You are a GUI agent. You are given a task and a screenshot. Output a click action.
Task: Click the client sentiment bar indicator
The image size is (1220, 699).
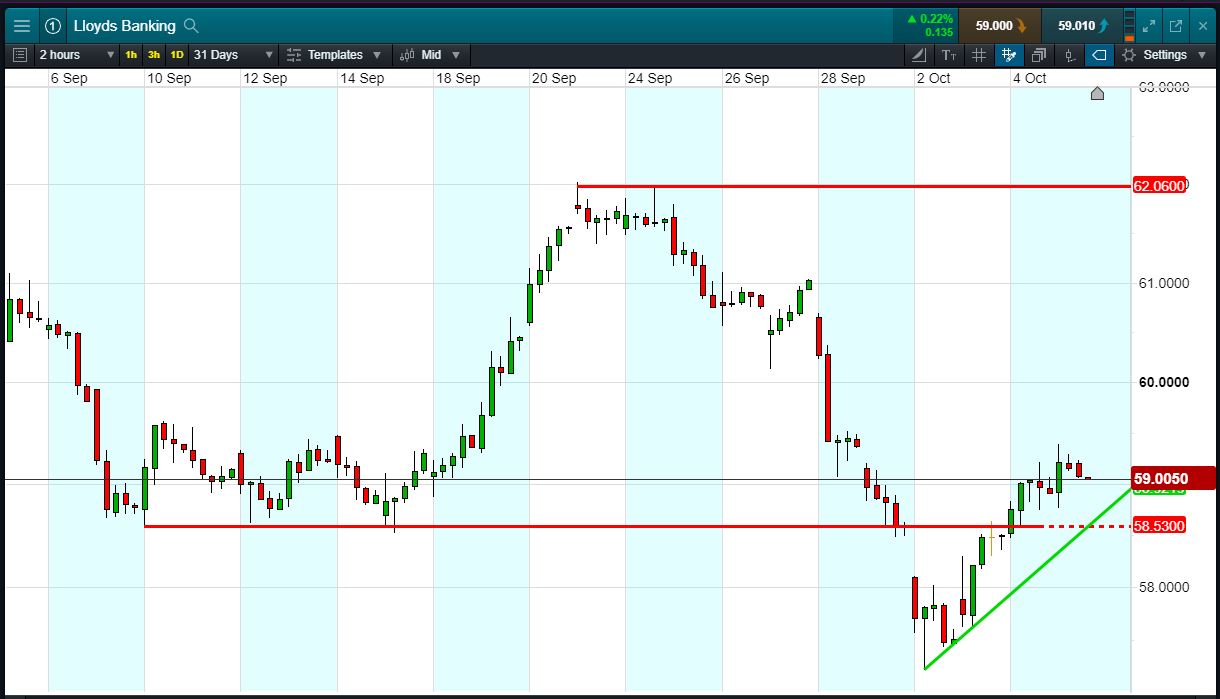1130,26
